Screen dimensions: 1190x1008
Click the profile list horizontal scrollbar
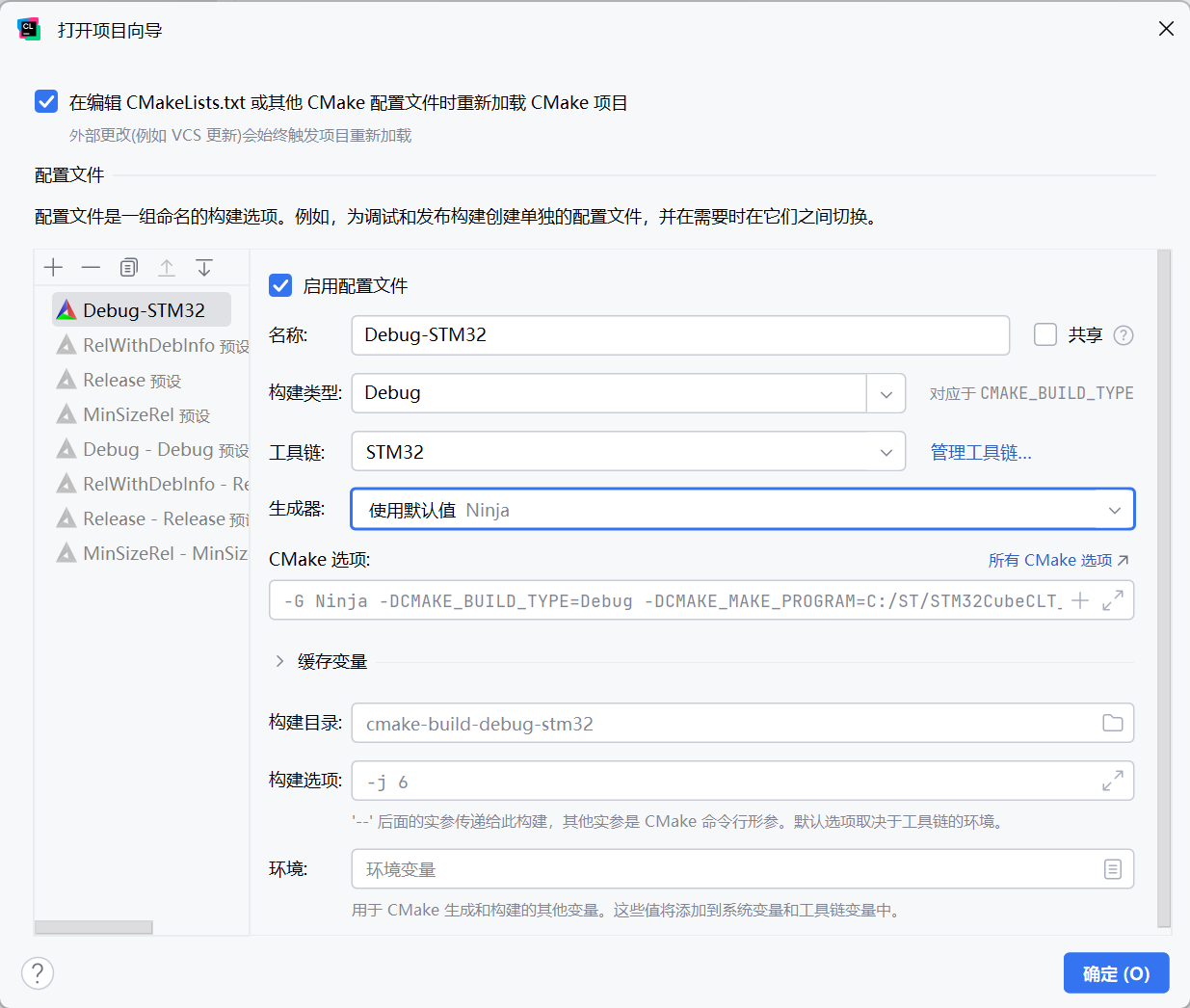pyautogui.click(x=93, y=927)
